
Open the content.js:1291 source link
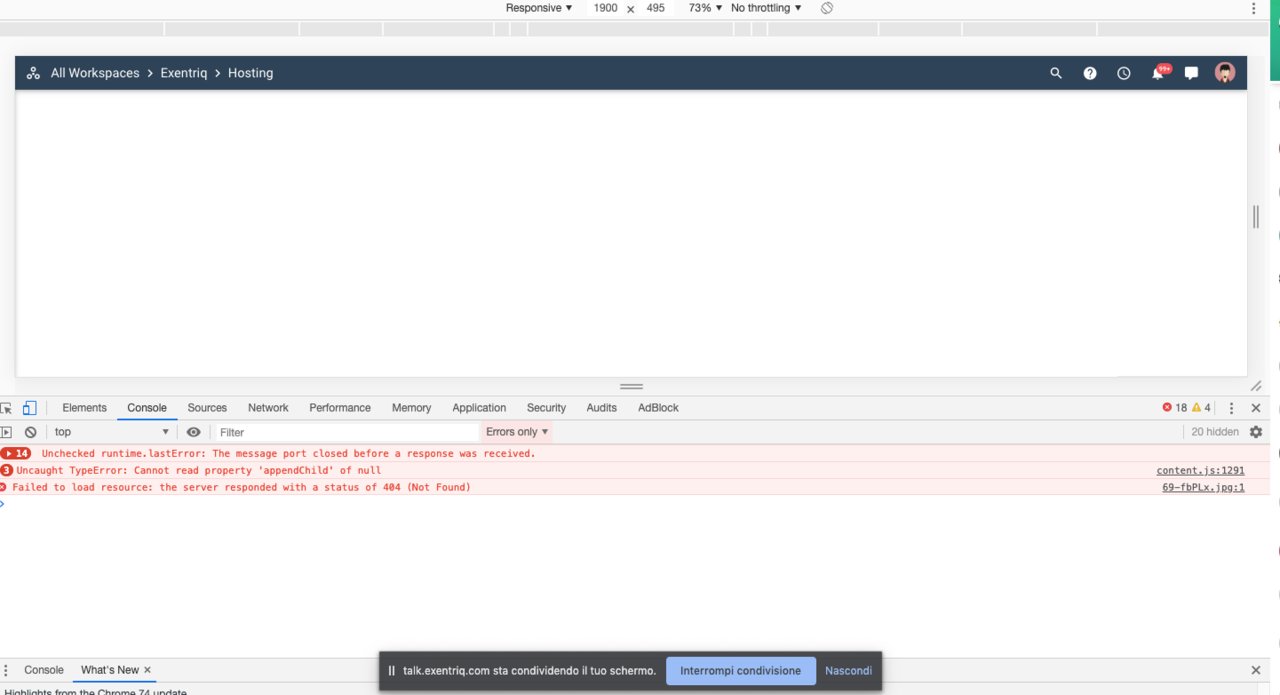1200,470
